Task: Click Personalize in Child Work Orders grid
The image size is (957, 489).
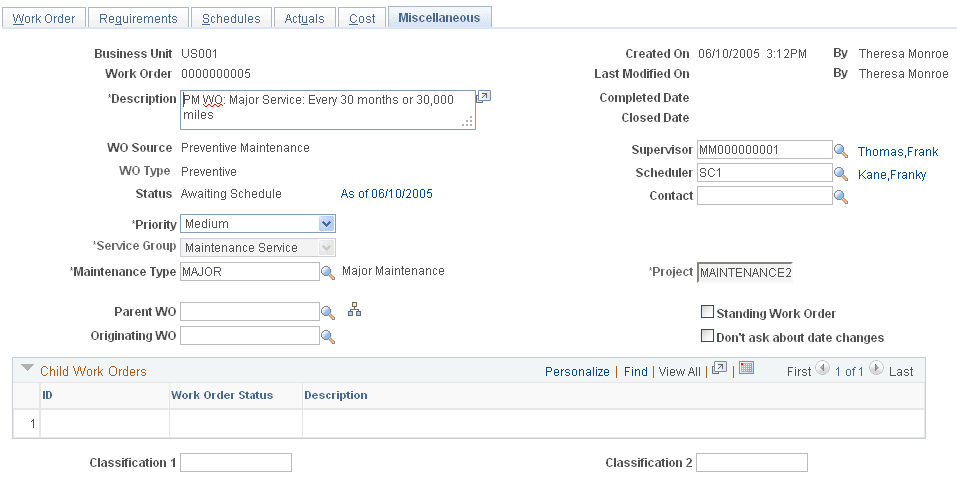Action: (x=577, y=371)
